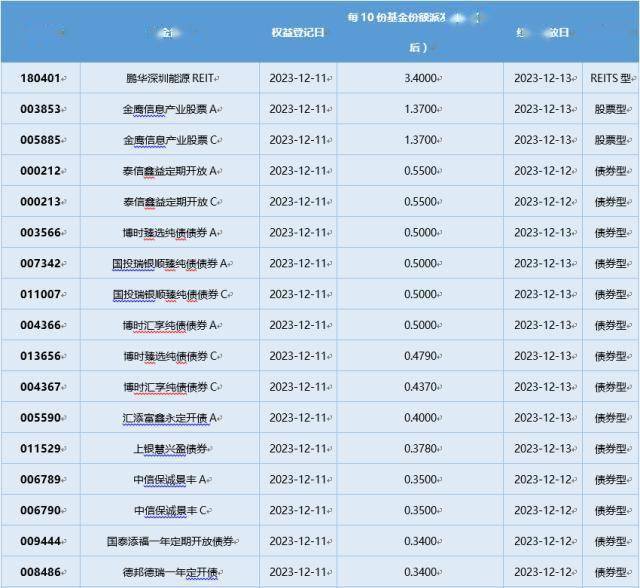The image size is (640, 588).
Task: Select fund code 000212
Action: click(x=40, y=171)
